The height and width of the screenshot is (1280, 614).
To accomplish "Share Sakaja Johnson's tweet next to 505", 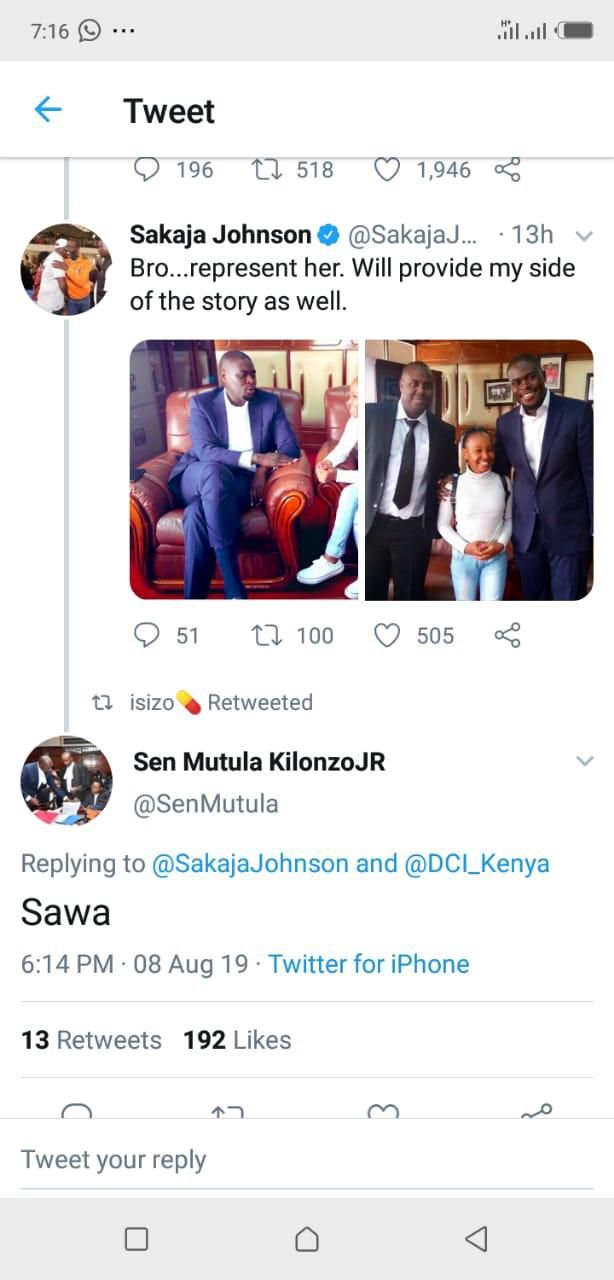I will 508,635.
